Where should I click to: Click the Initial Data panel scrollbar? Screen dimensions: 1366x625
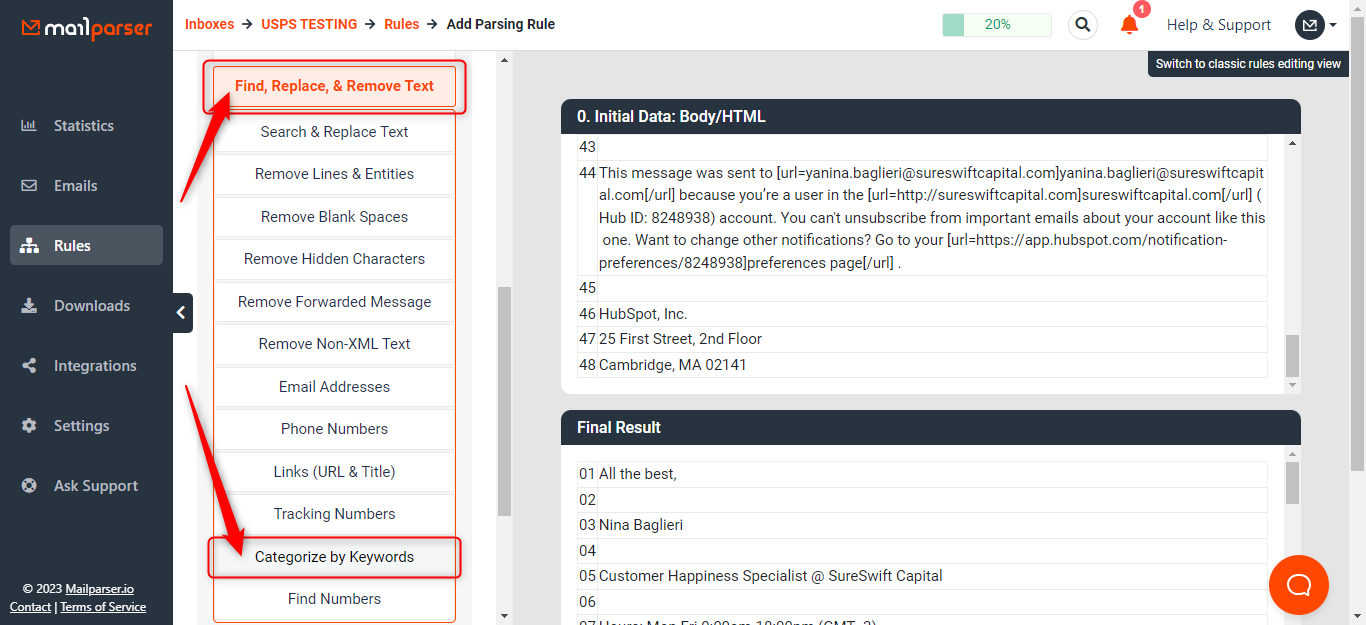coord(1292,355)
